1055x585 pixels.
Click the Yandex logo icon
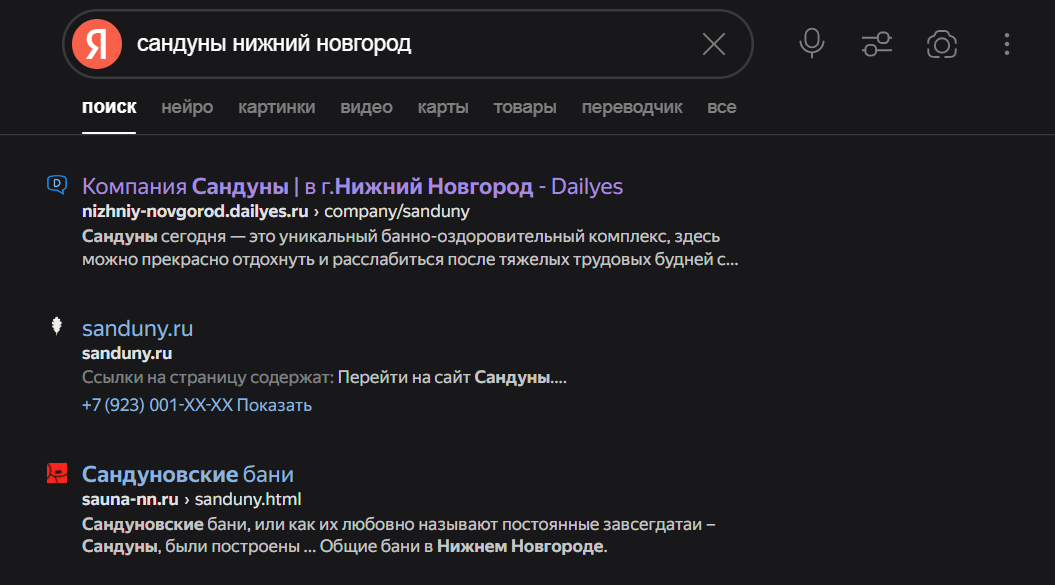97,44
